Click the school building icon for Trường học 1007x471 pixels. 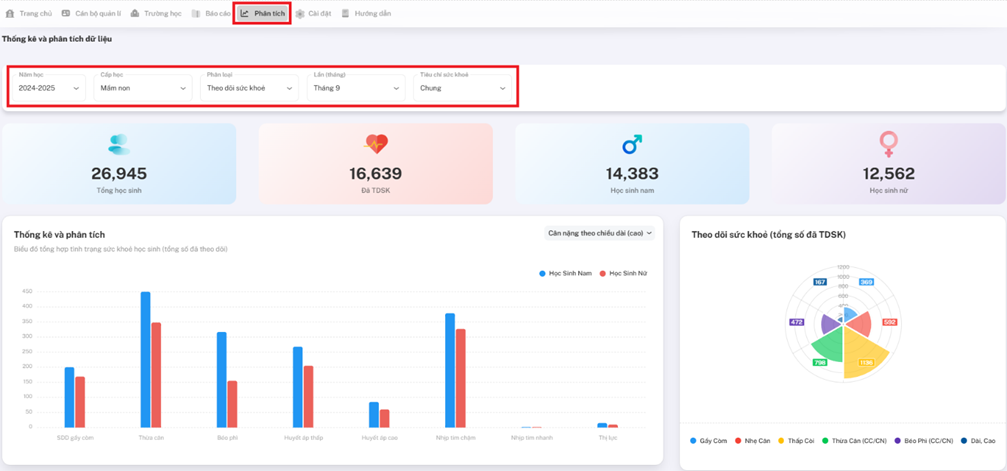click(135, 14)
